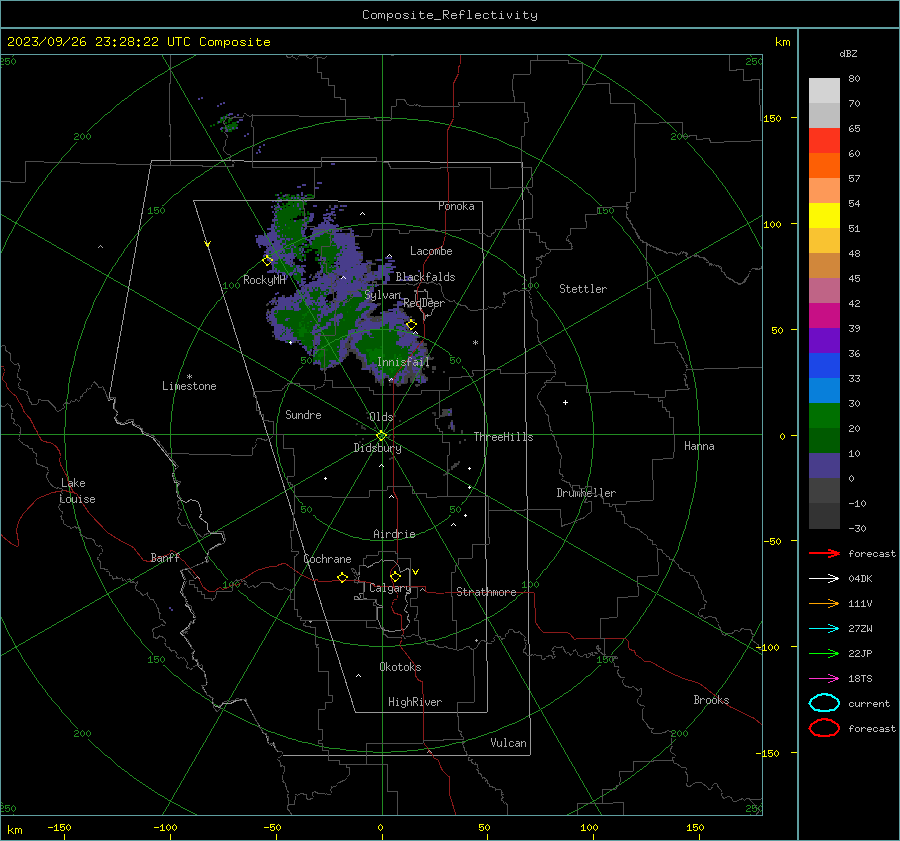This screenshot has width=900, height=841.
Task: Click the Vulcan label
Action: click(508, 743)
